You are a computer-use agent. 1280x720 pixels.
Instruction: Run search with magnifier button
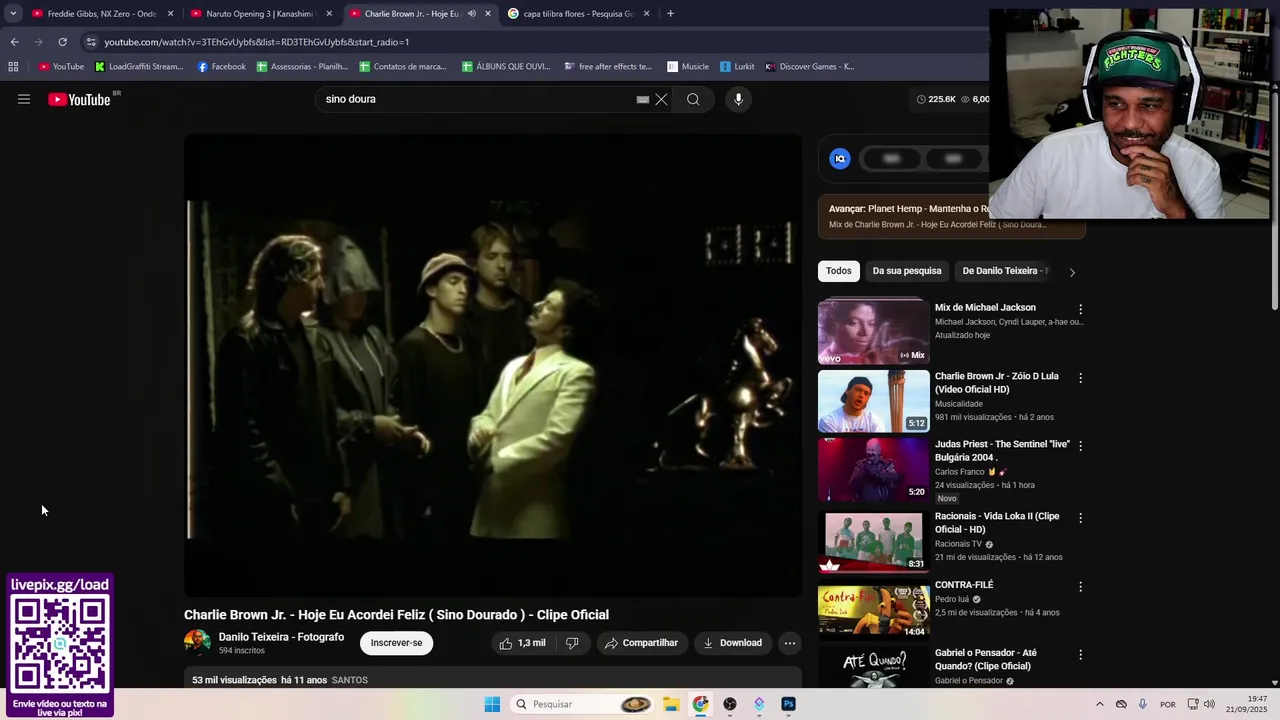[693, 99]
